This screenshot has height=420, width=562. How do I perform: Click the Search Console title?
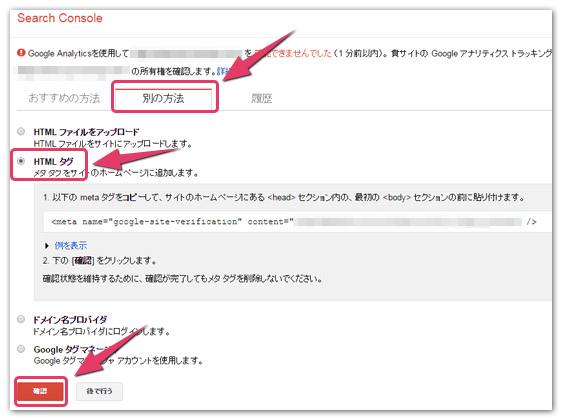[60, 18]
